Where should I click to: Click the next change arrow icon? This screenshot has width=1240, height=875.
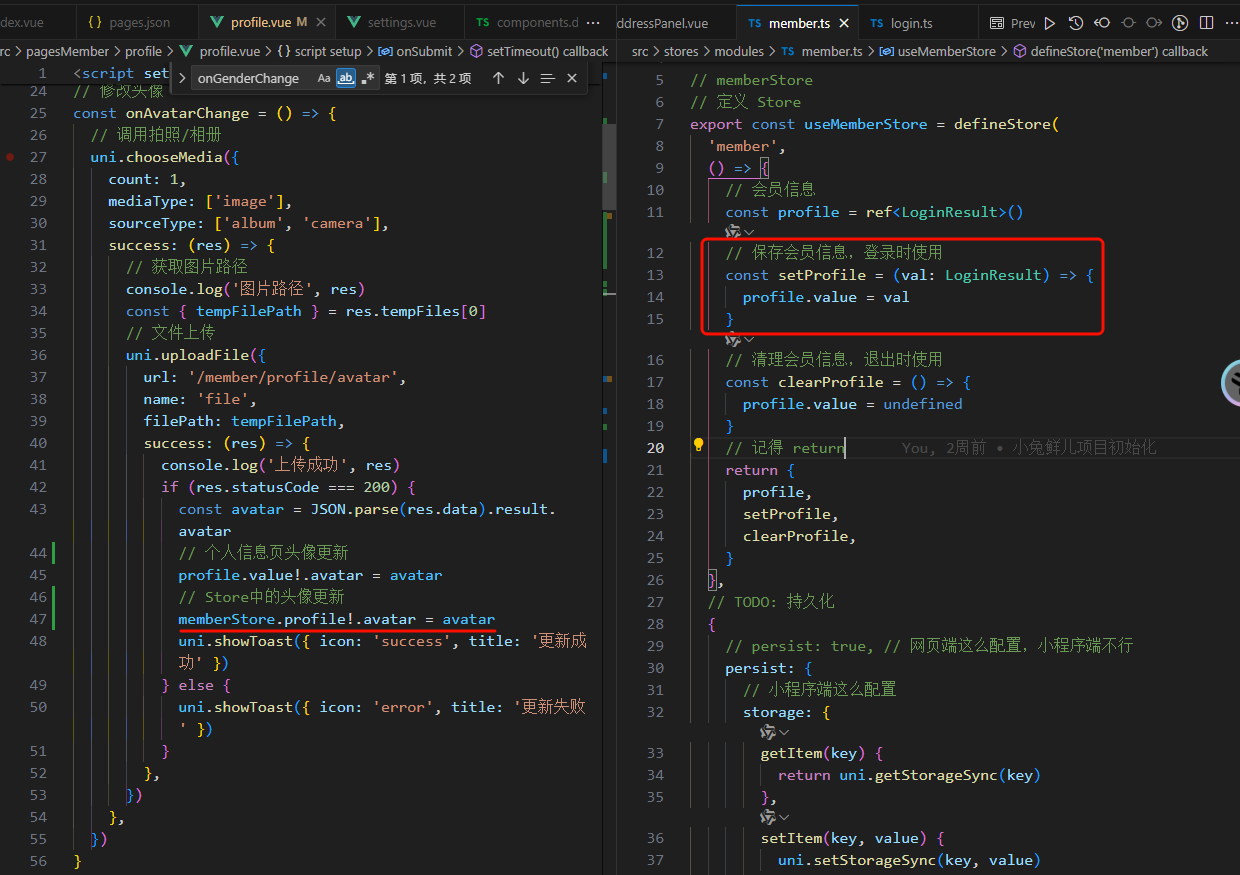(1154, 23)
